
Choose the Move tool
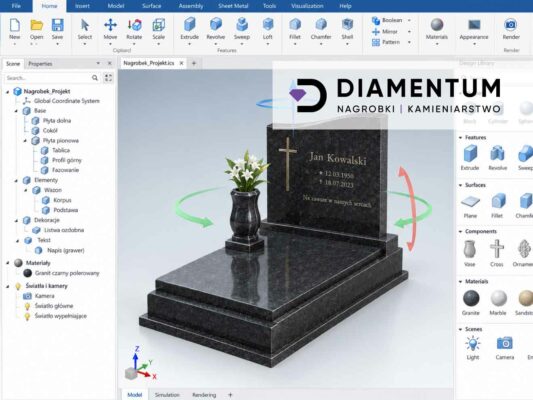[110, 25]
